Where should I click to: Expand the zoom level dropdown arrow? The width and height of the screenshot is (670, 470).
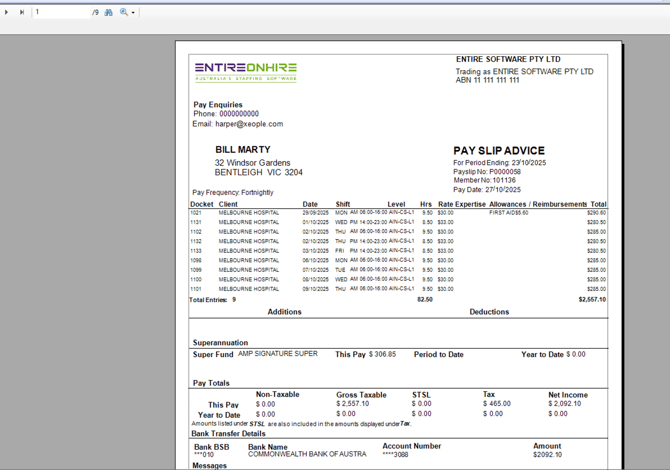133,13
